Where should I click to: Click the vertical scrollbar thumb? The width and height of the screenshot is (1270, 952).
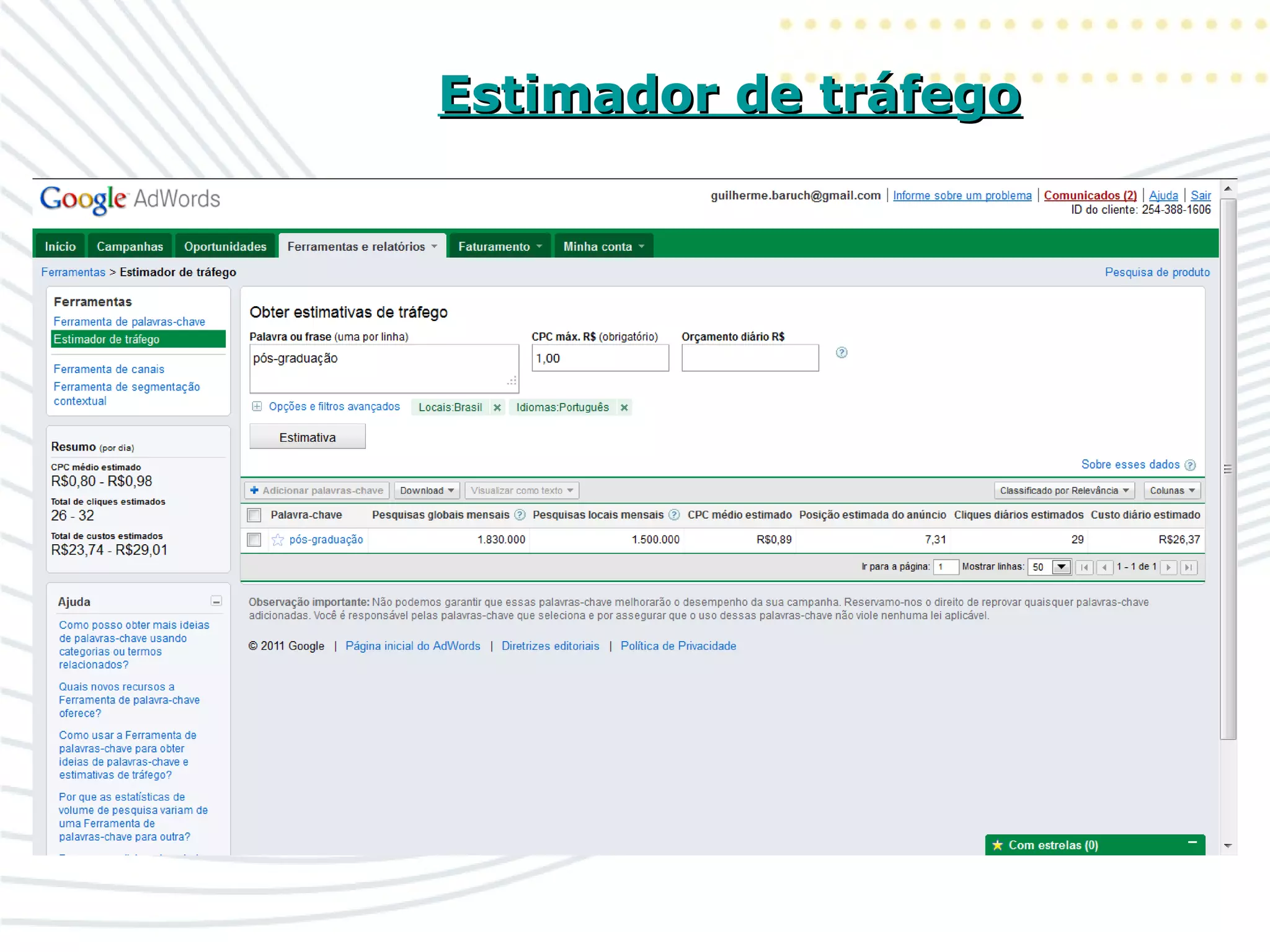tap(1228, 469)
